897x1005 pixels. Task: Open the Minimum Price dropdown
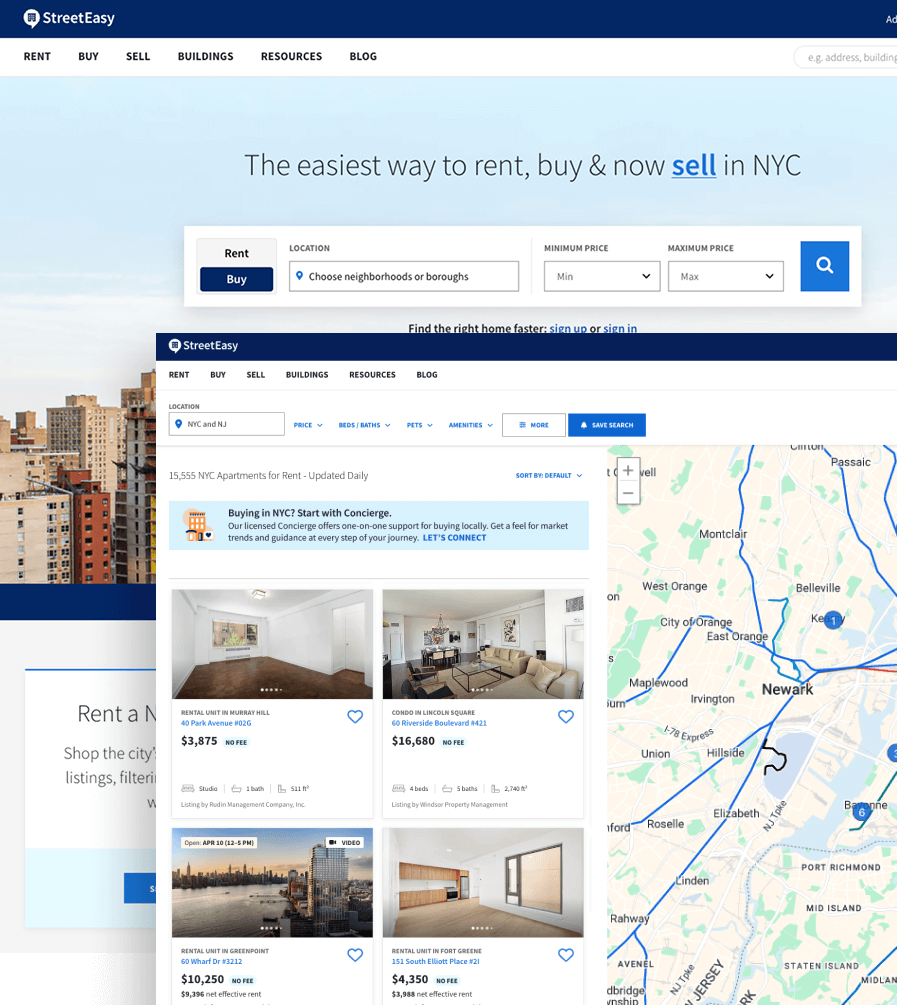[x=602, y=276]
